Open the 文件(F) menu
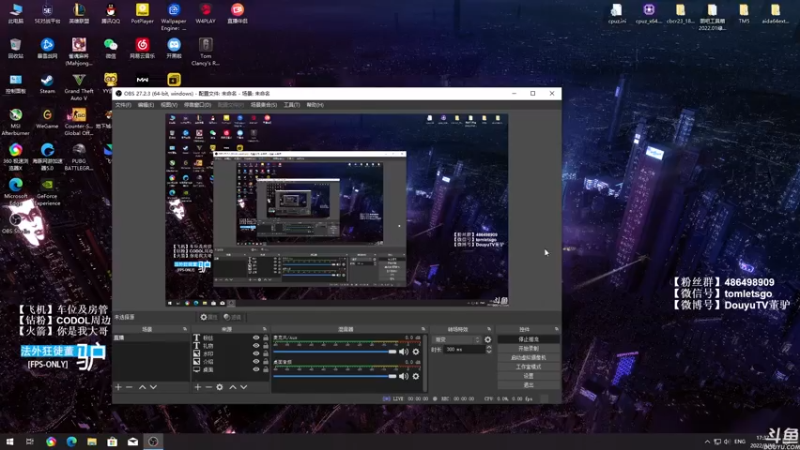 123,105
